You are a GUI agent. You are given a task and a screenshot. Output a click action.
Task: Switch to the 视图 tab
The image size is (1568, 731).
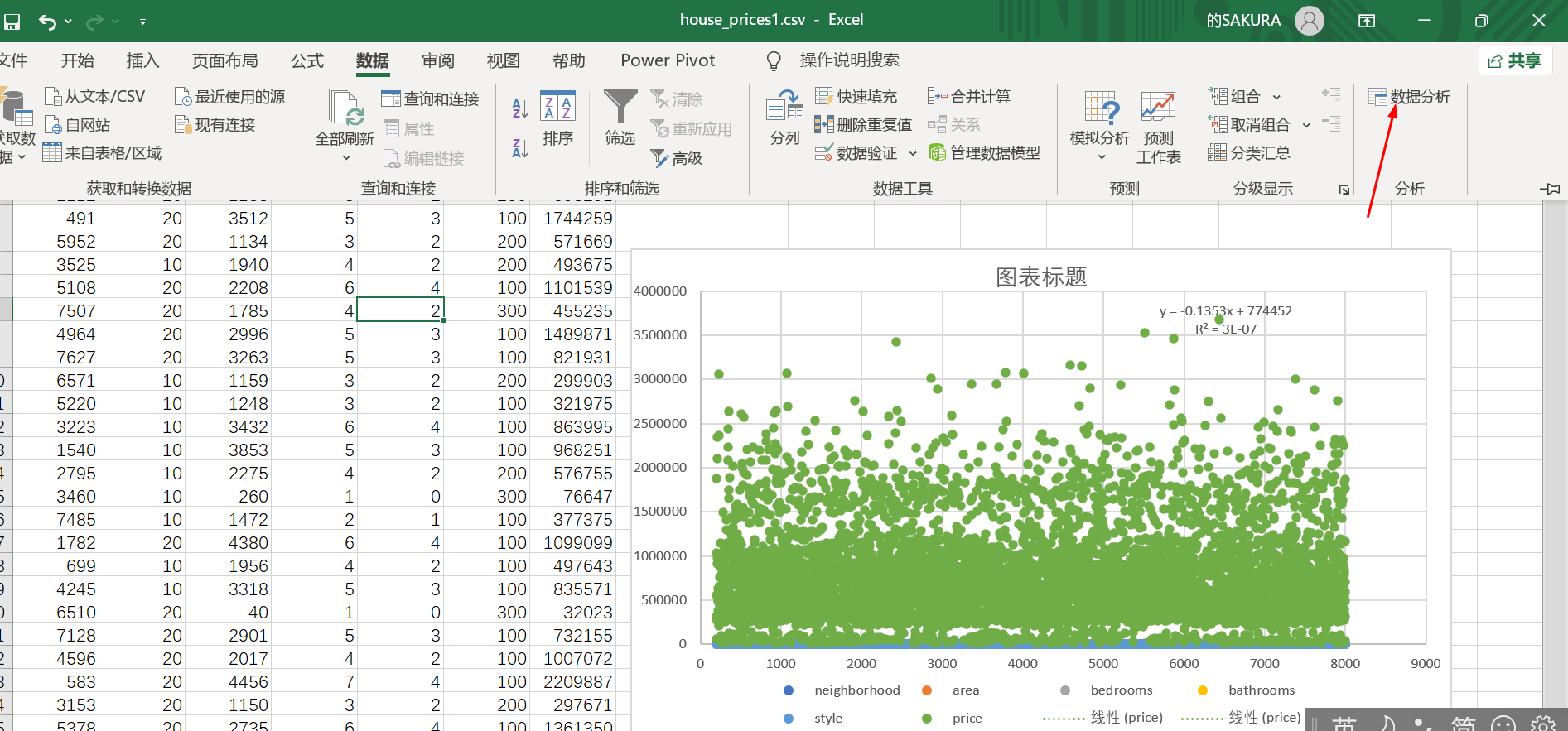point(504,60)
